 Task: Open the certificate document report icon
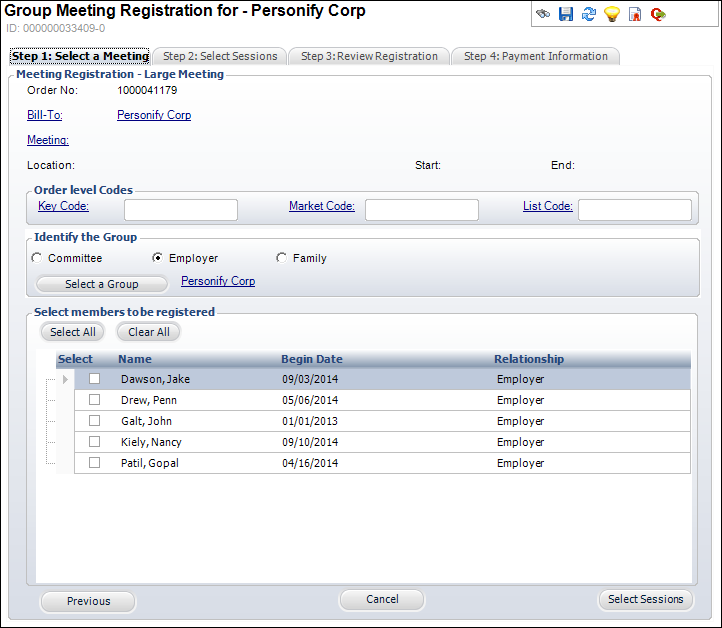(635, 14)
